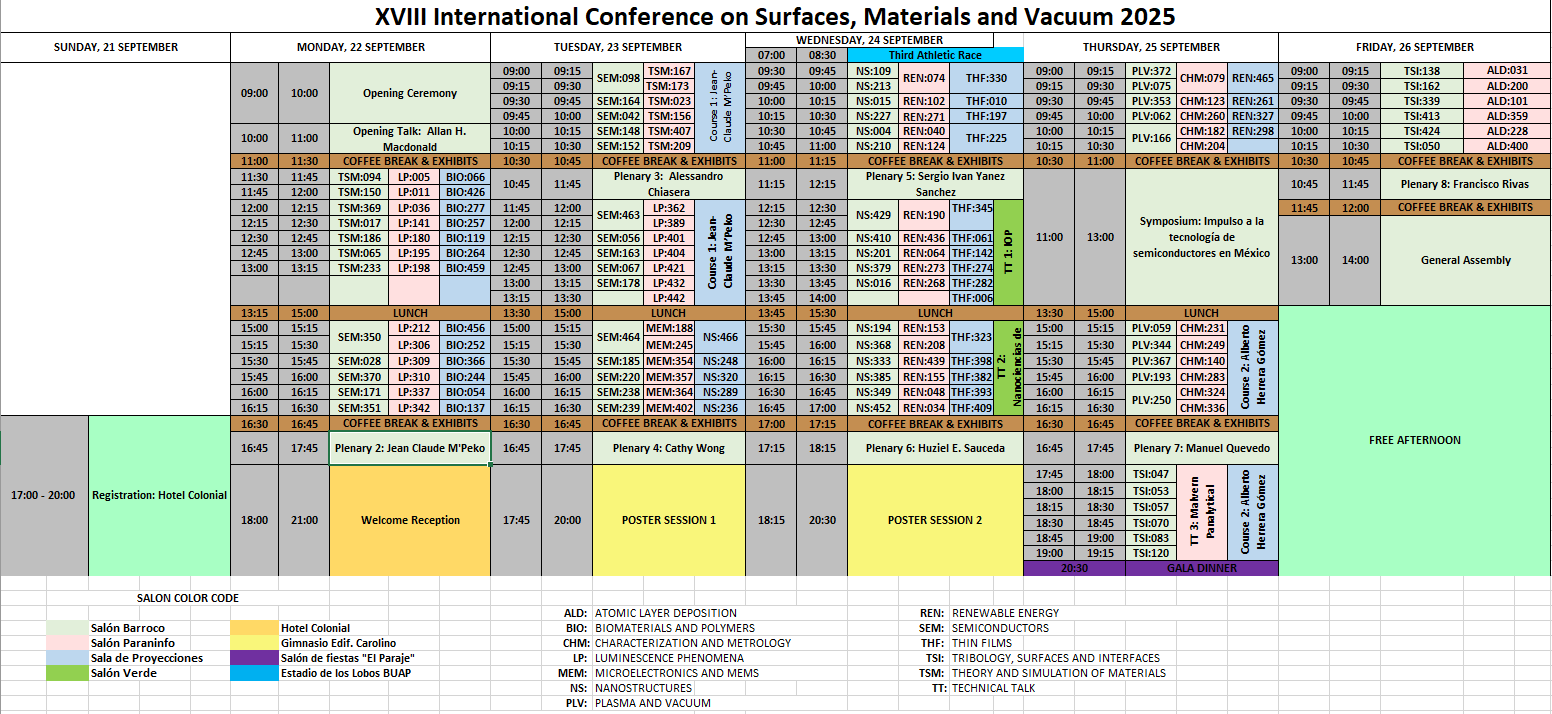Select the vertical "TT 1: IOP" cell
1552x714 pixels.
(1009, 252)
